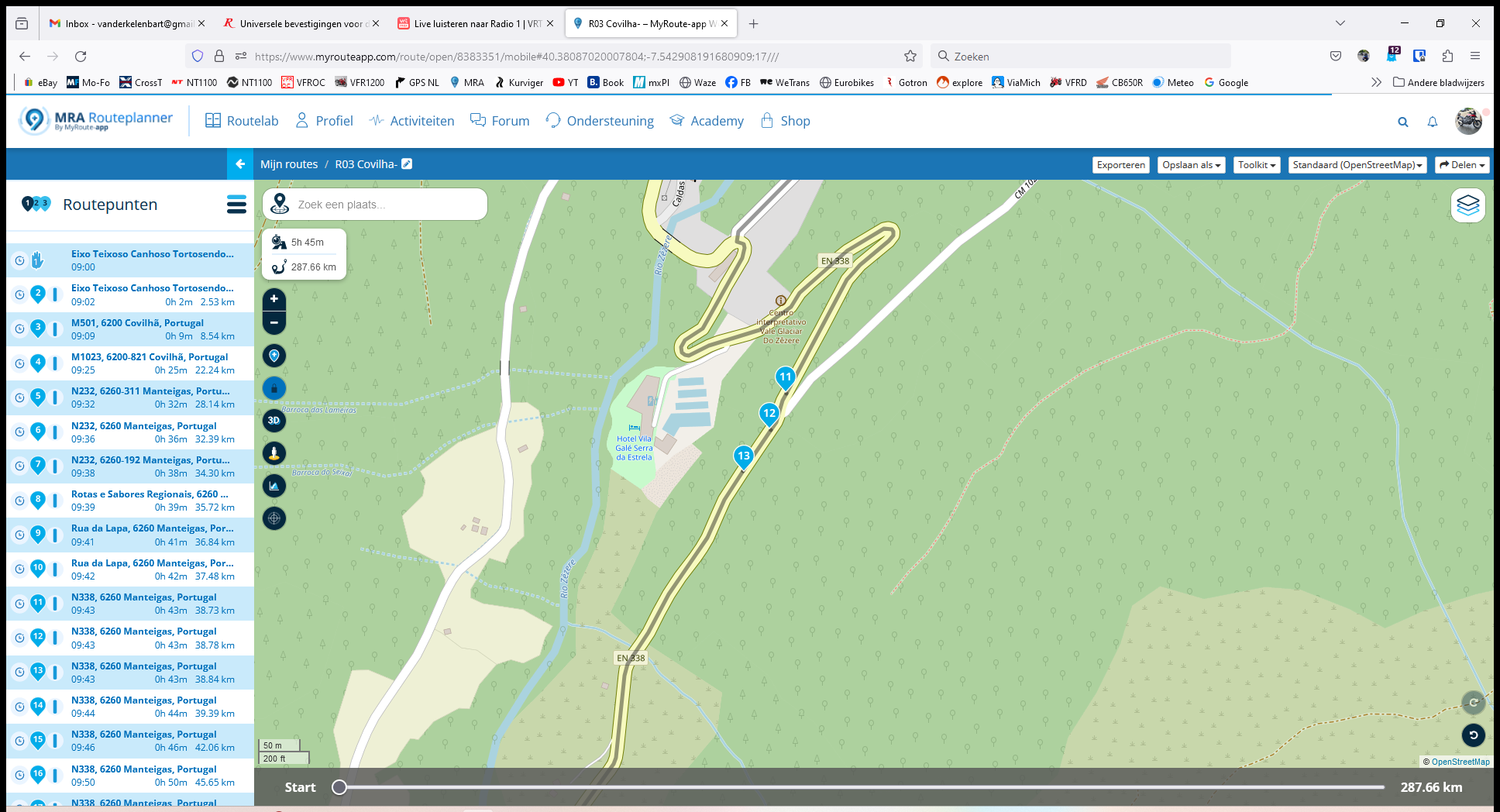Open the Firefox application menu

point(1475,56)
